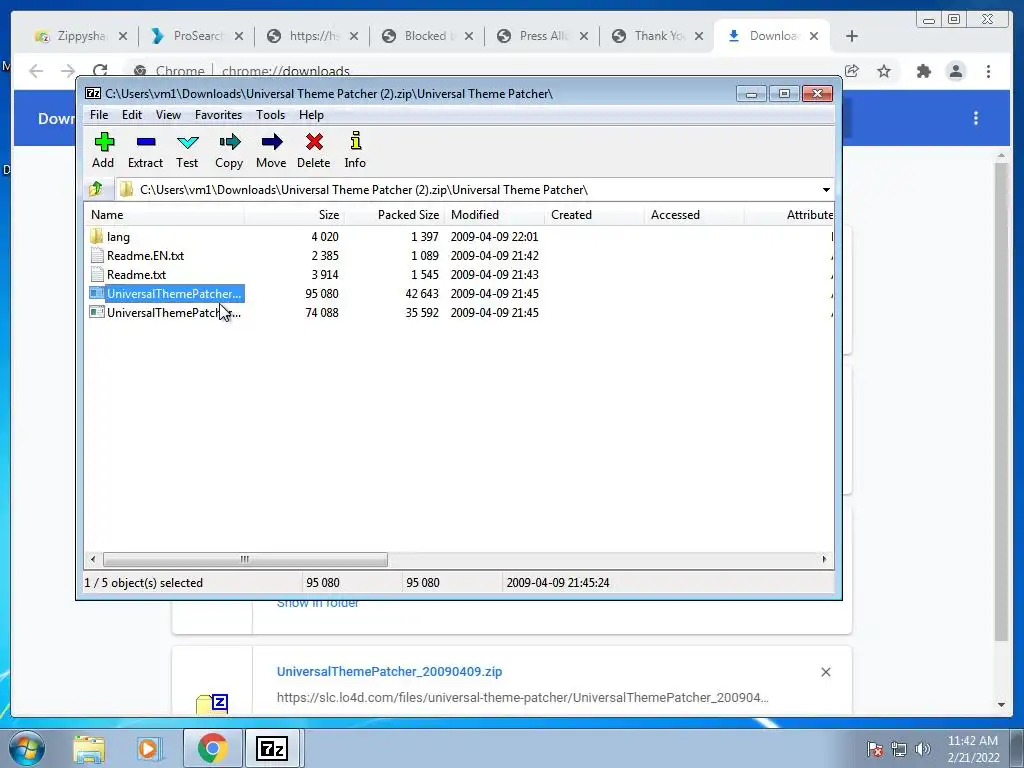Open the Chrome profile avatar icon
The image size is (1024, 768).
pos(956,71)
